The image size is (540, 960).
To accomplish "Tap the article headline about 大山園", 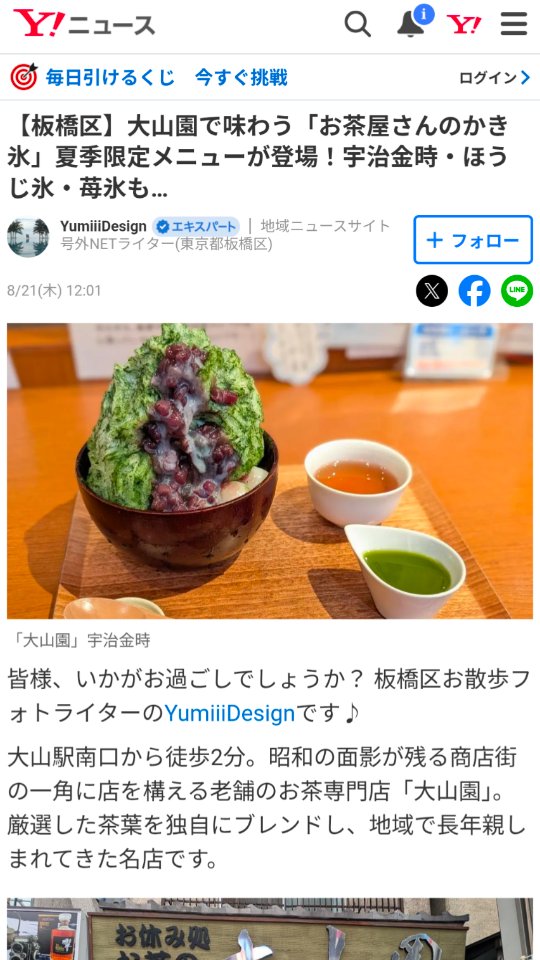I will (260, 157).
